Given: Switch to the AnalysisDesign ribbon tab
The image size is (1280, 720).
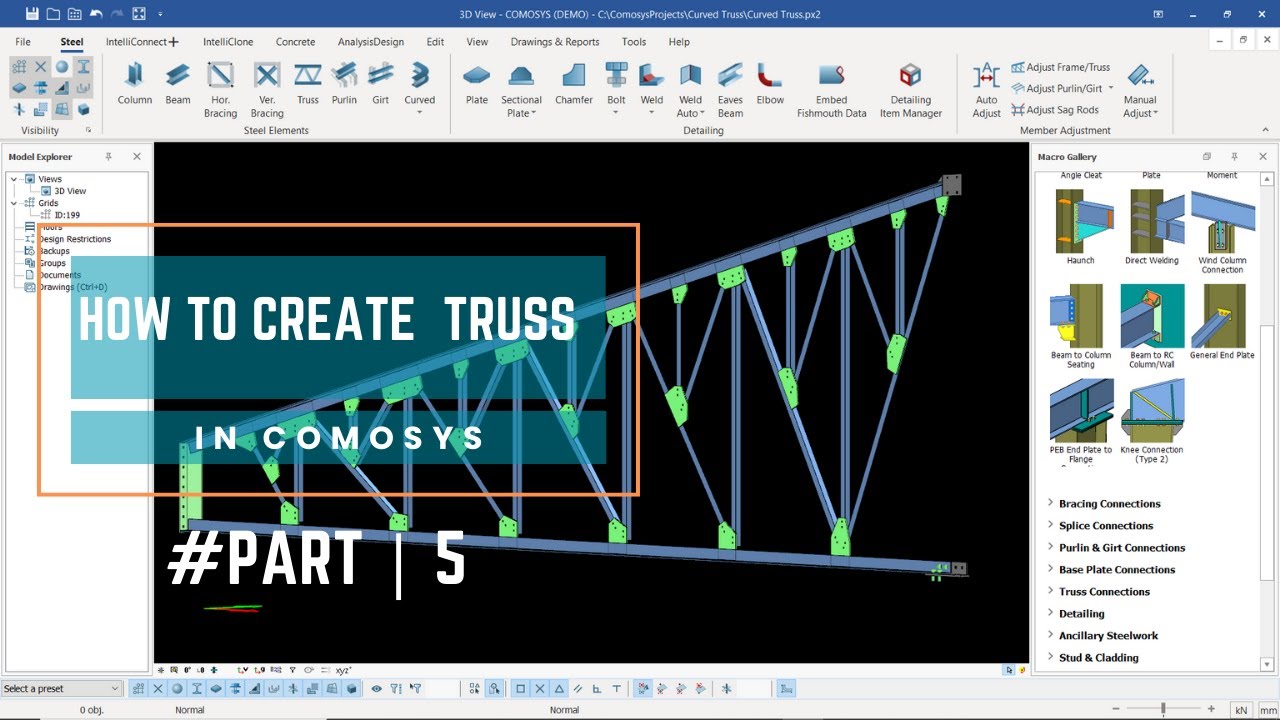Looking at the screenshot, I should click(x=371, y=42).
